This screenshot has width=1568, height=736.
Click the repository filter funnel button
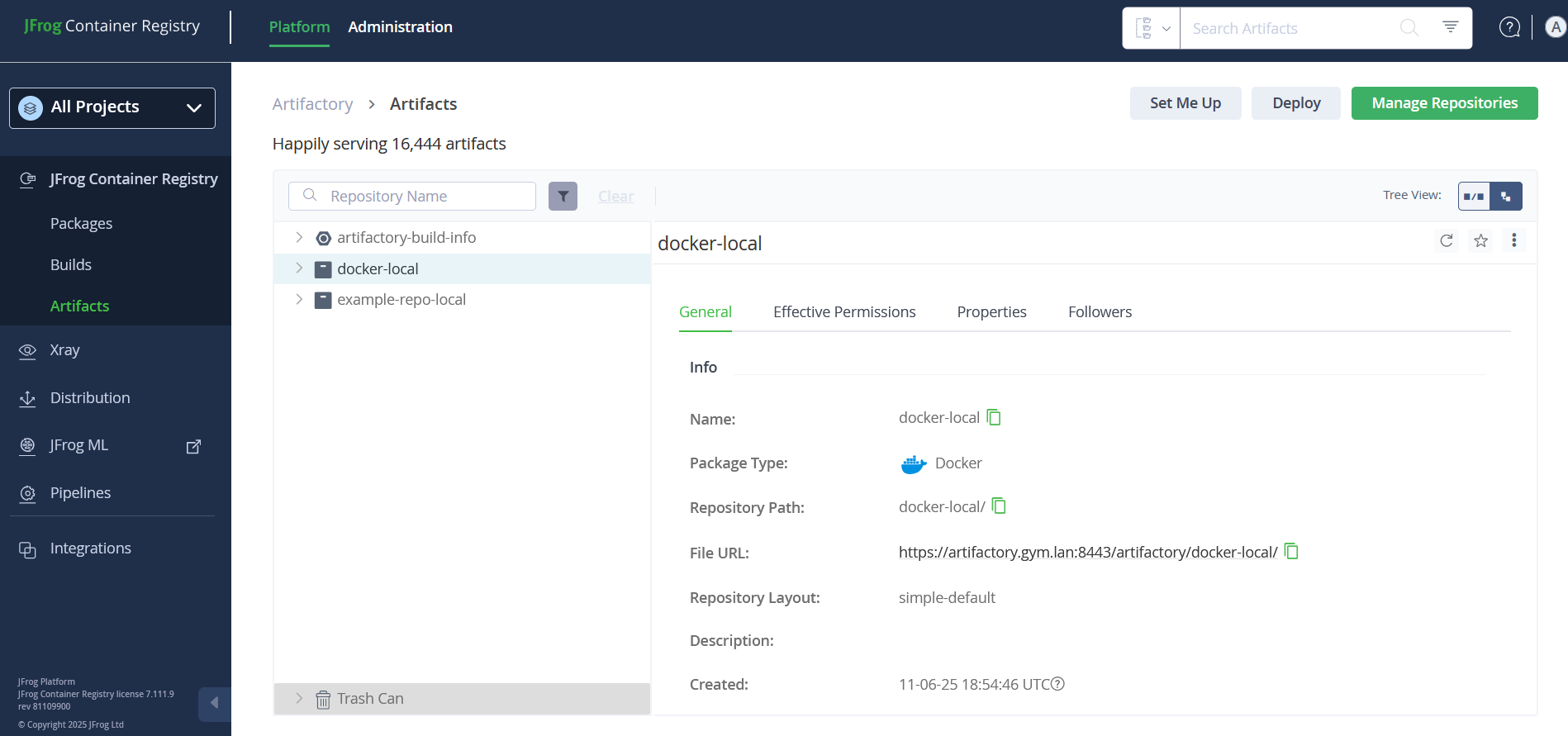coord(563,196)
